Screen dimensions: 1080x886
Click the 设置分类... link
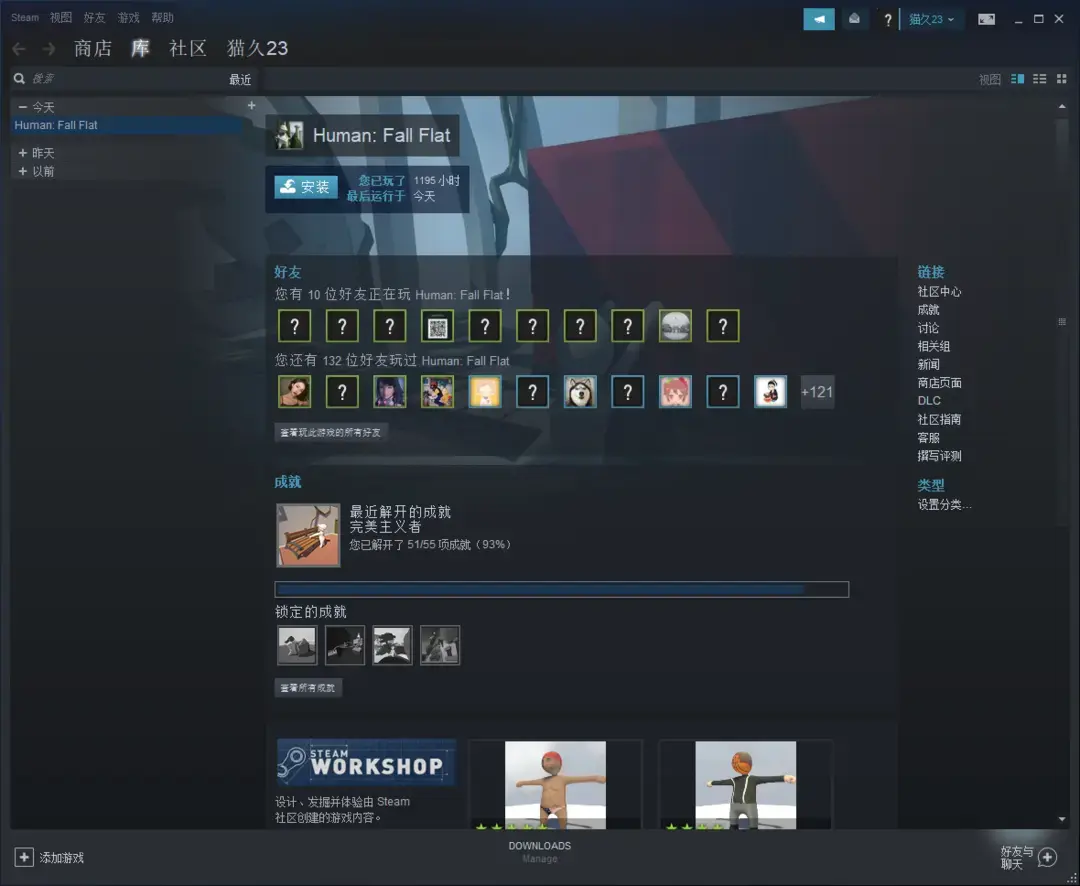(944, 505)
